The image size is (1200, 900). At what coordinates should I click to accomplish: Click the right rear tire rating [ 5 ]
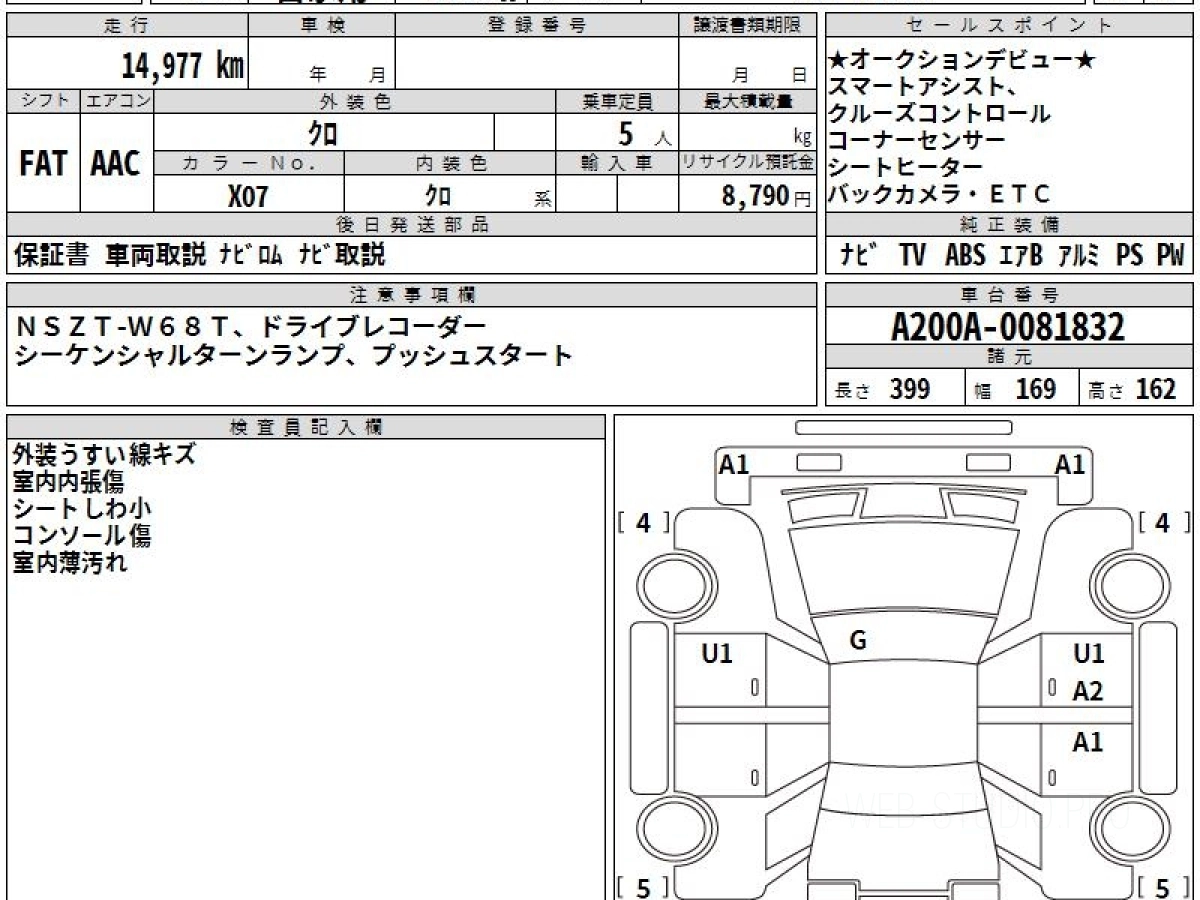1162,887
